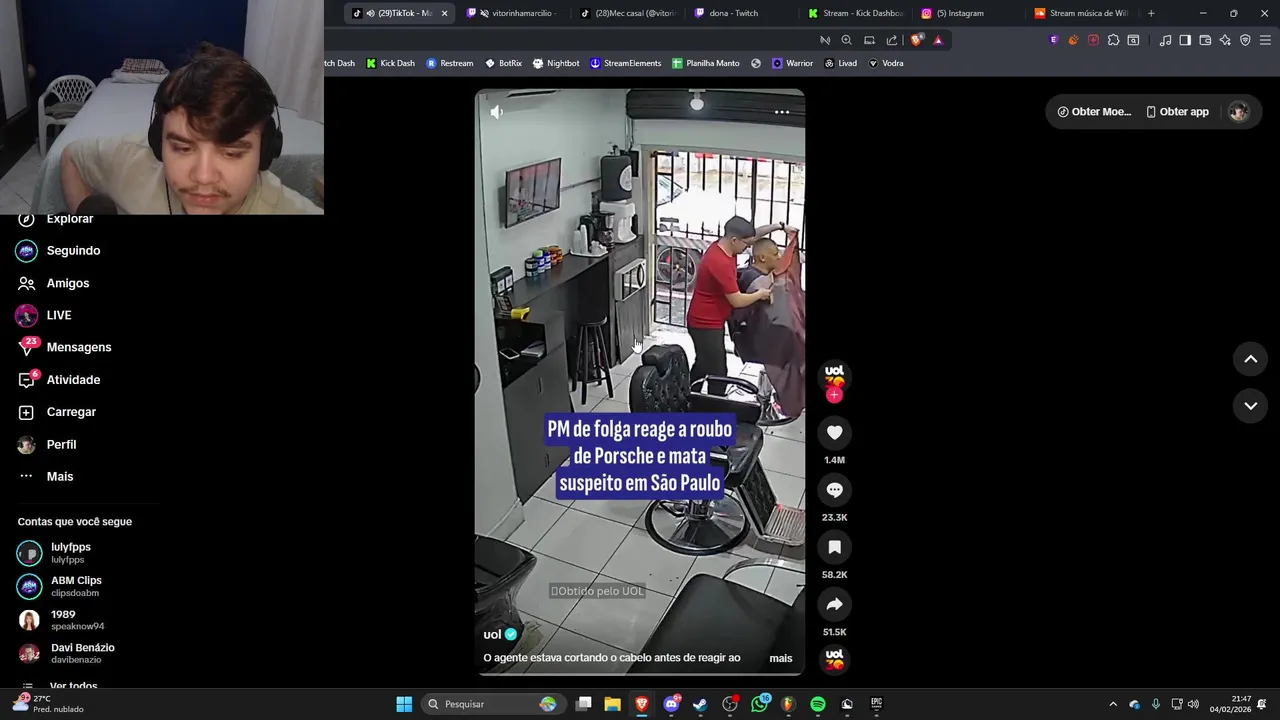
Task: Open media control music note icon
Action: coord(1165,40)
